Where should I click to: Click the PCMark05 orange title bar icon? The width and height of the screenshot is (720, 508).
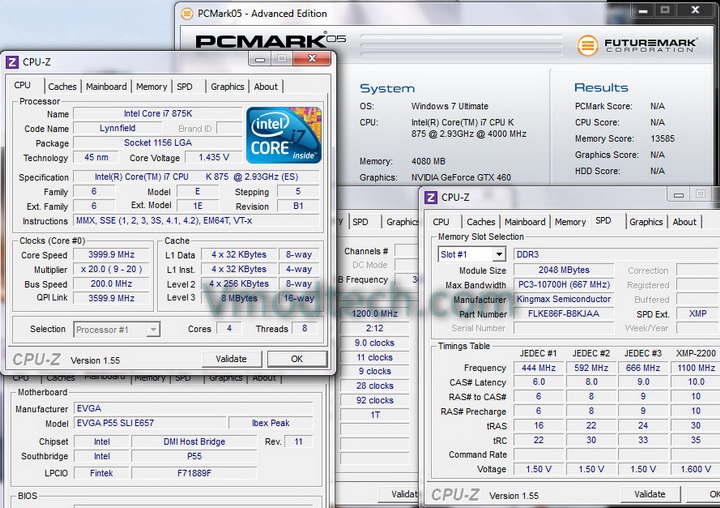(x=187, y=14)
